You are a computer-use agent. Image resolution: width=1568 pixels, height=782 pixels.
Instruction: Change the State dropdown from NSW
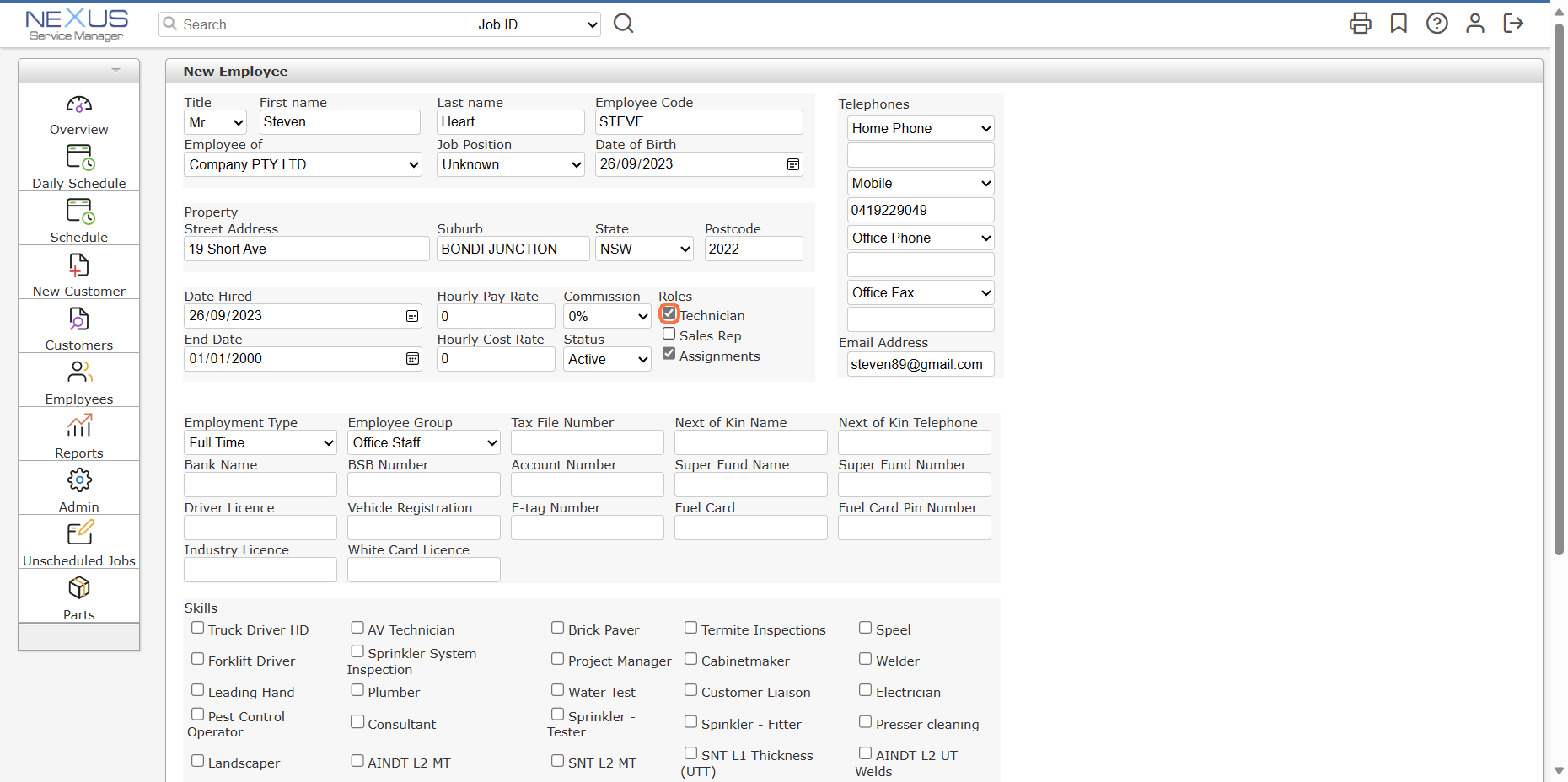[x=643, y=249]
